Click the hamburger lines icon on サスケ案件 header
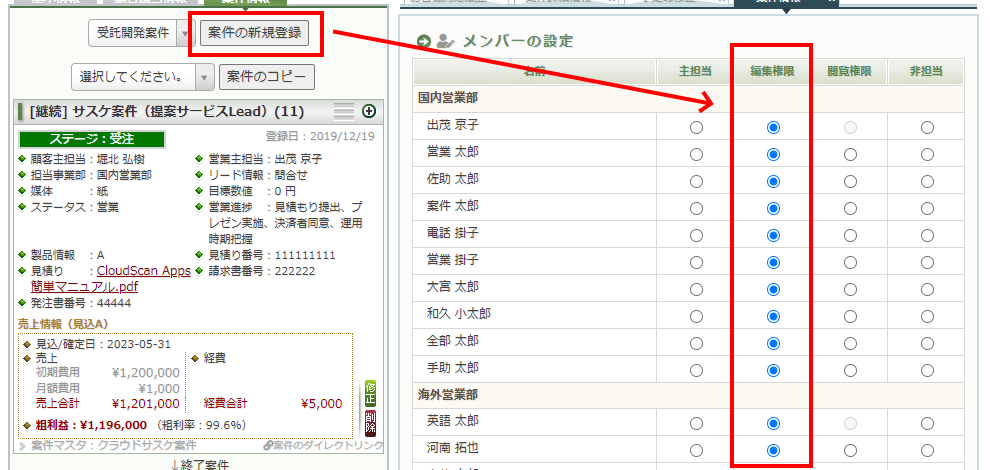This screenshot has width=990, height=470. [x=343, y=111]
